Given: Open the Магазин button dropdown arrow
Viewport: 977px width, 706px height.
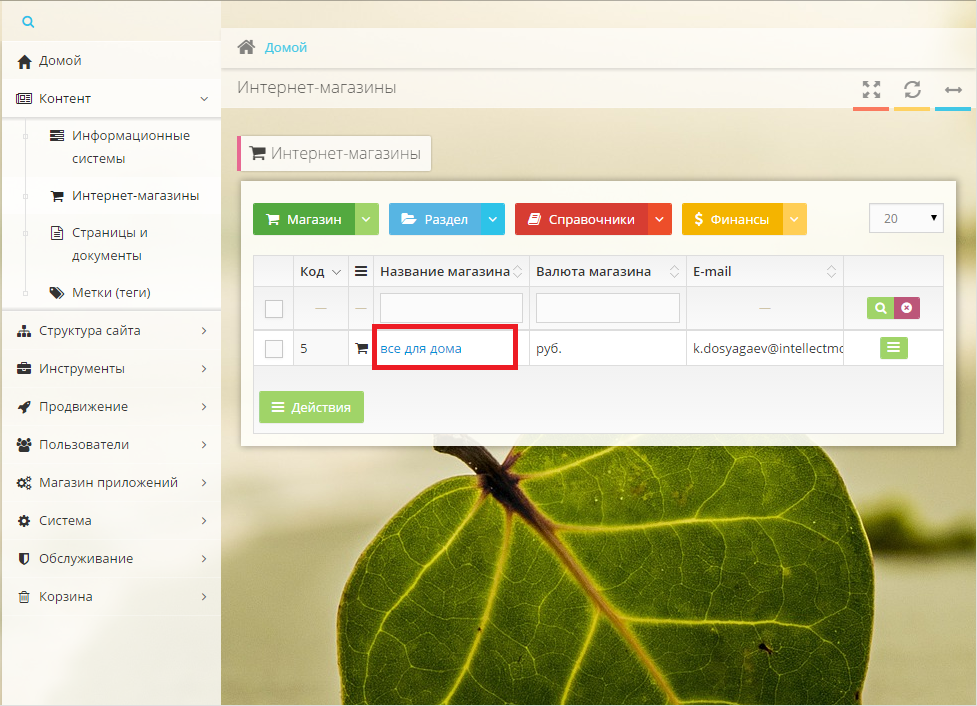Looking at the screenshot, I should [367, 219].
